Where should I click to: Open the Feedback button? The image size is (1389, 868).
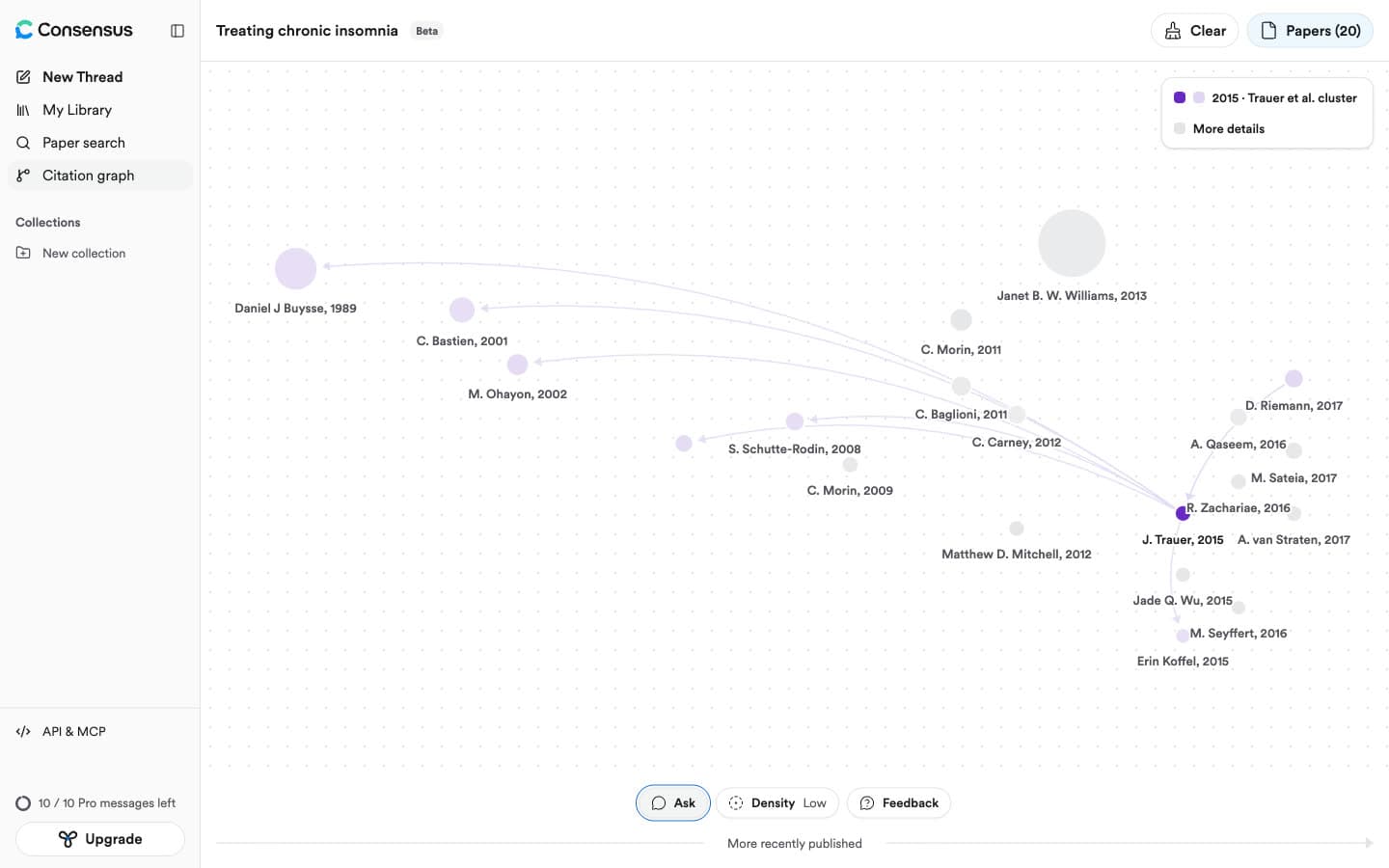899,803
